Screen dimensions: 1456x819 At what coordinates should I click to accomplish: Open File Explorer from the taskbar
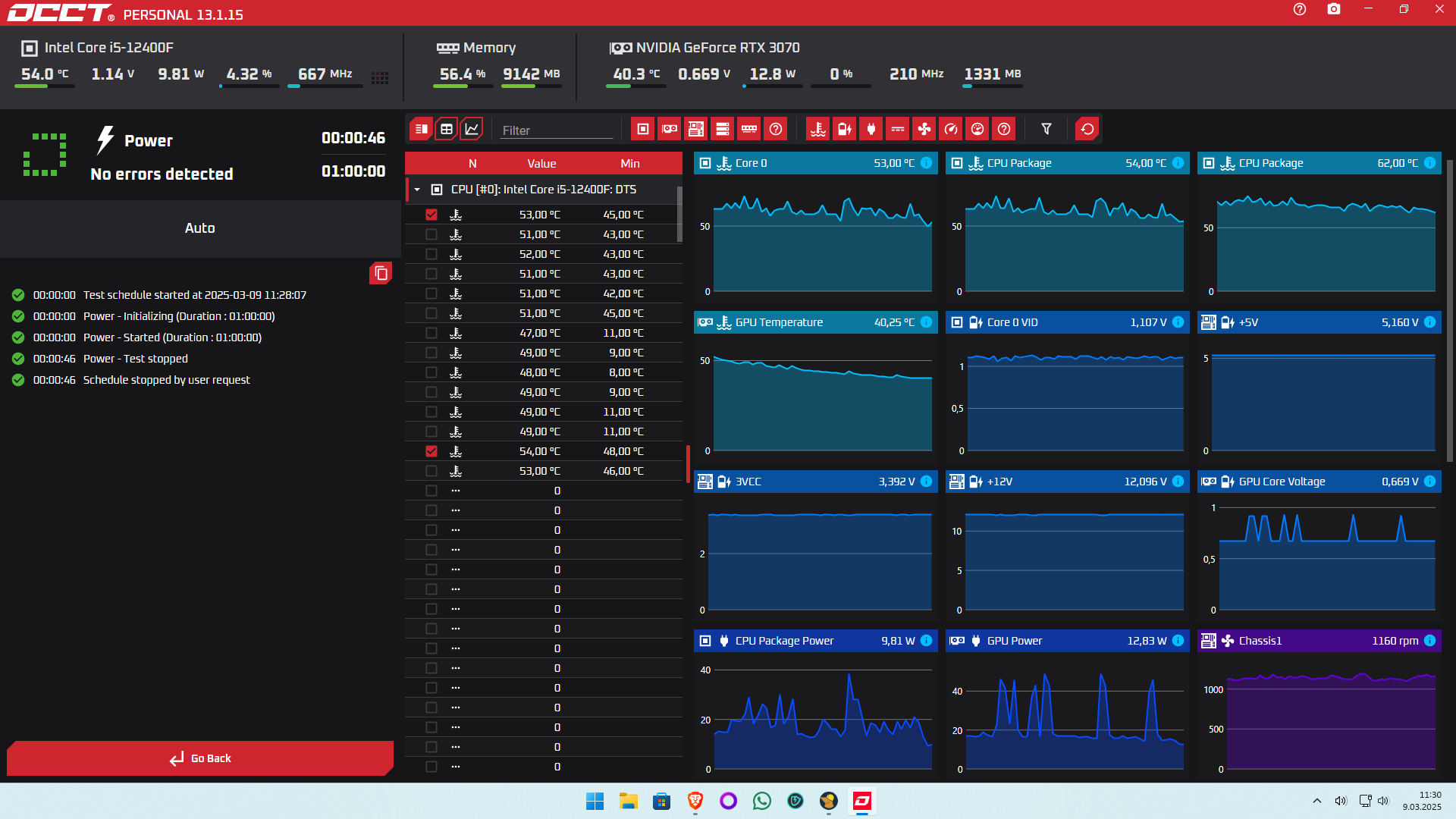pyautogui.click(x=629, y=801)
